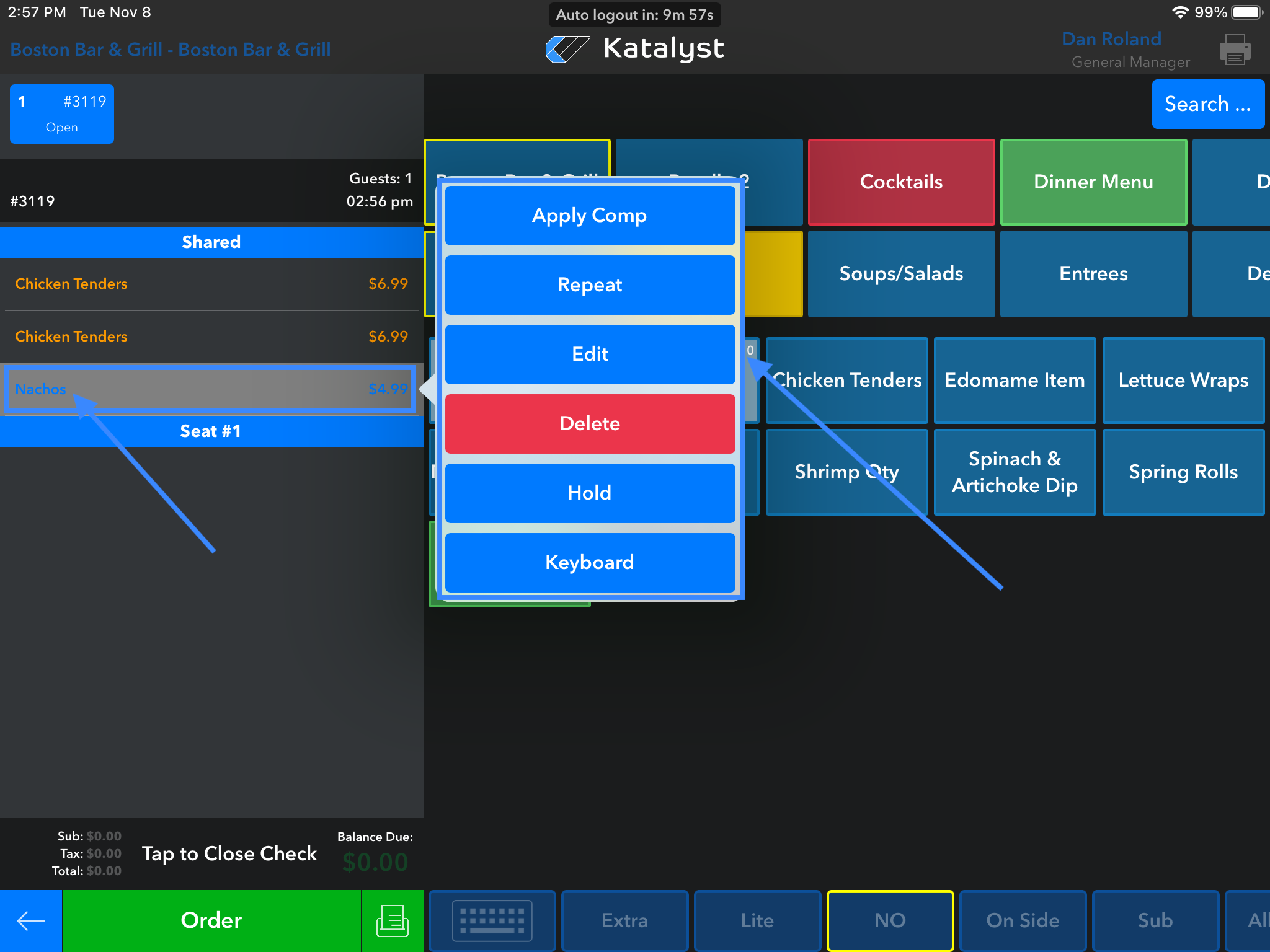Screen dimensions: 1270x952
Task: Open the Search button
Action: (x=1207, y=104)
